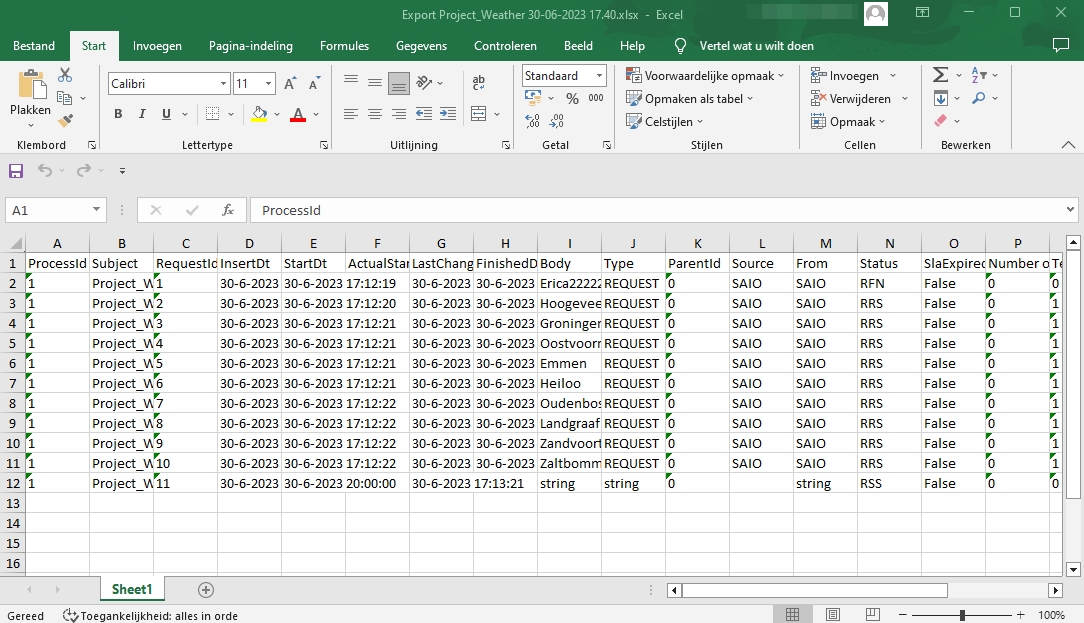Expand the Standaard number format dropdown

[x=599, y=76]
